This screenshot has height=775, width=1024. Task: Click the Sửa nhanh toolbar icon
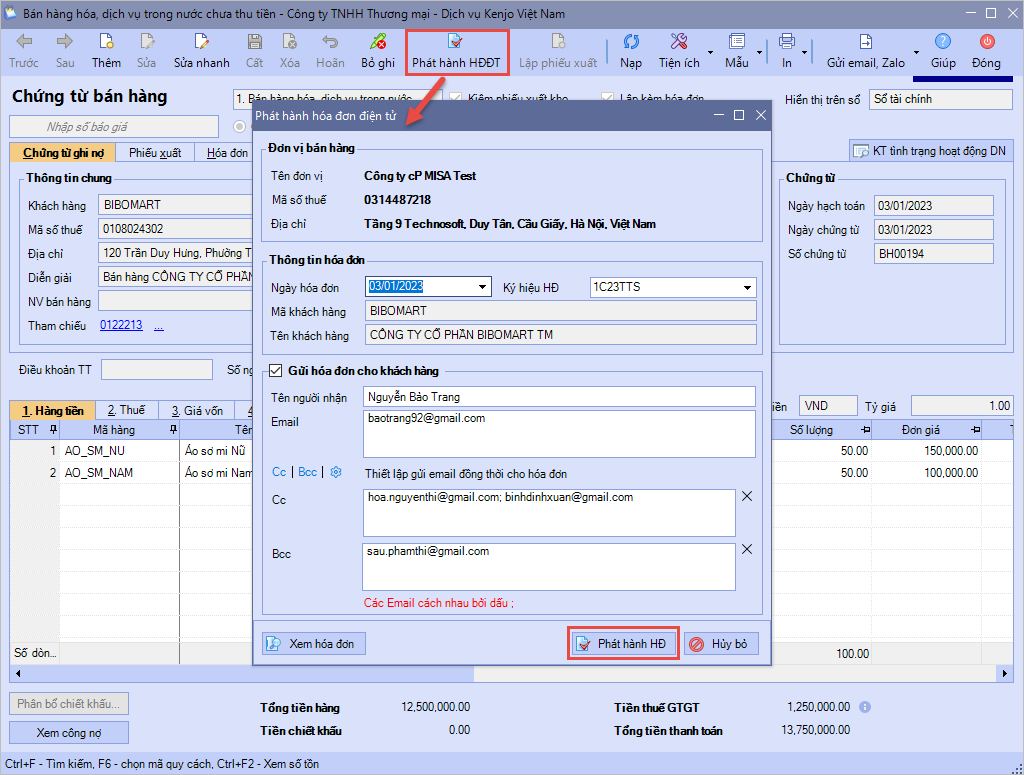(x=201, y=42)
